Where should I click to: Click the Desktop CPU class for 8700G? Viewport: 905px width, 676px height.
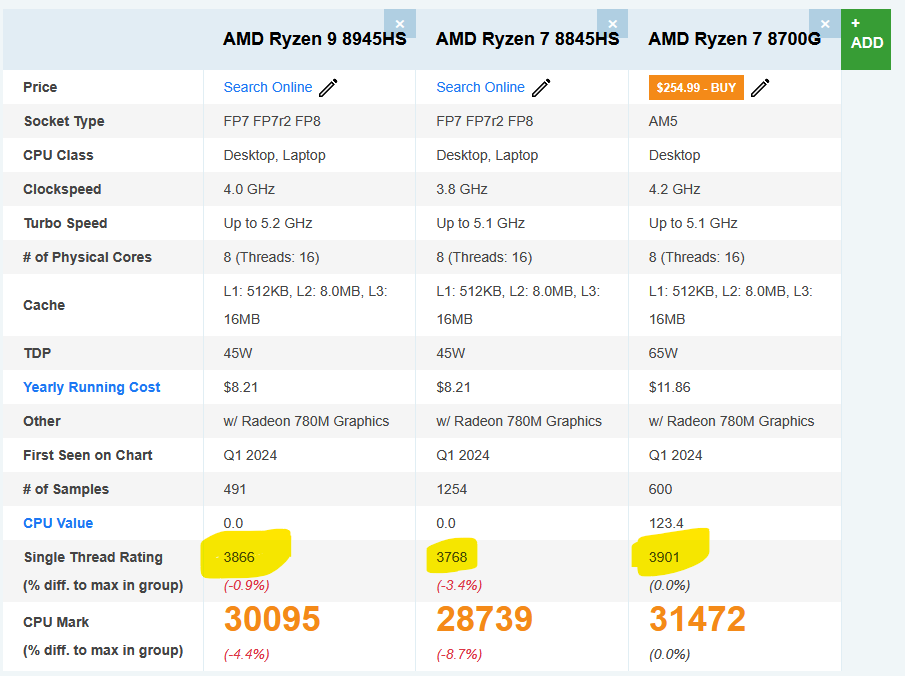point(674,155)
